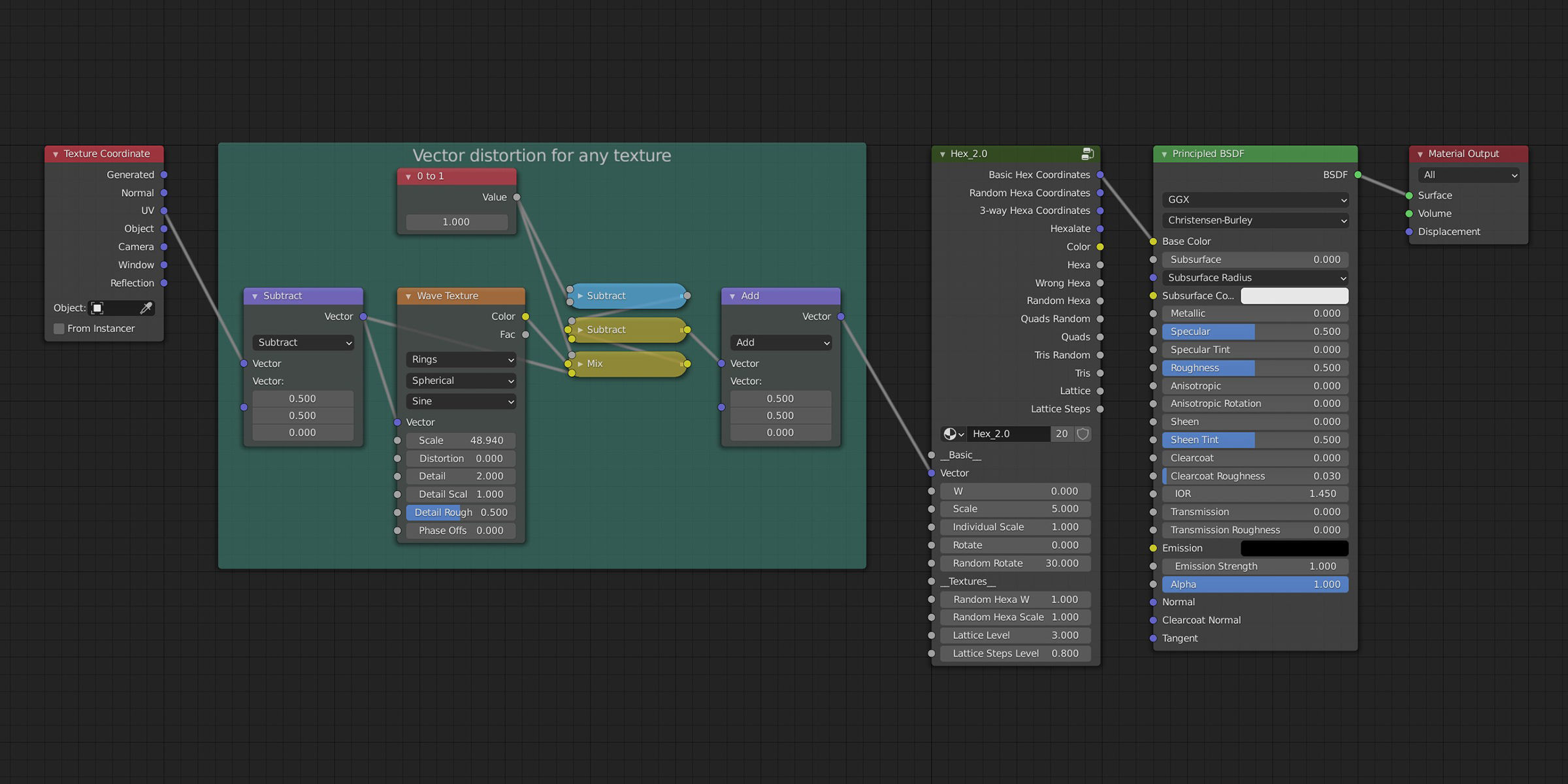Click the Hex_2.0 node tree name field
This screenshot has width=1568, height=784.
pos(1008,434)
